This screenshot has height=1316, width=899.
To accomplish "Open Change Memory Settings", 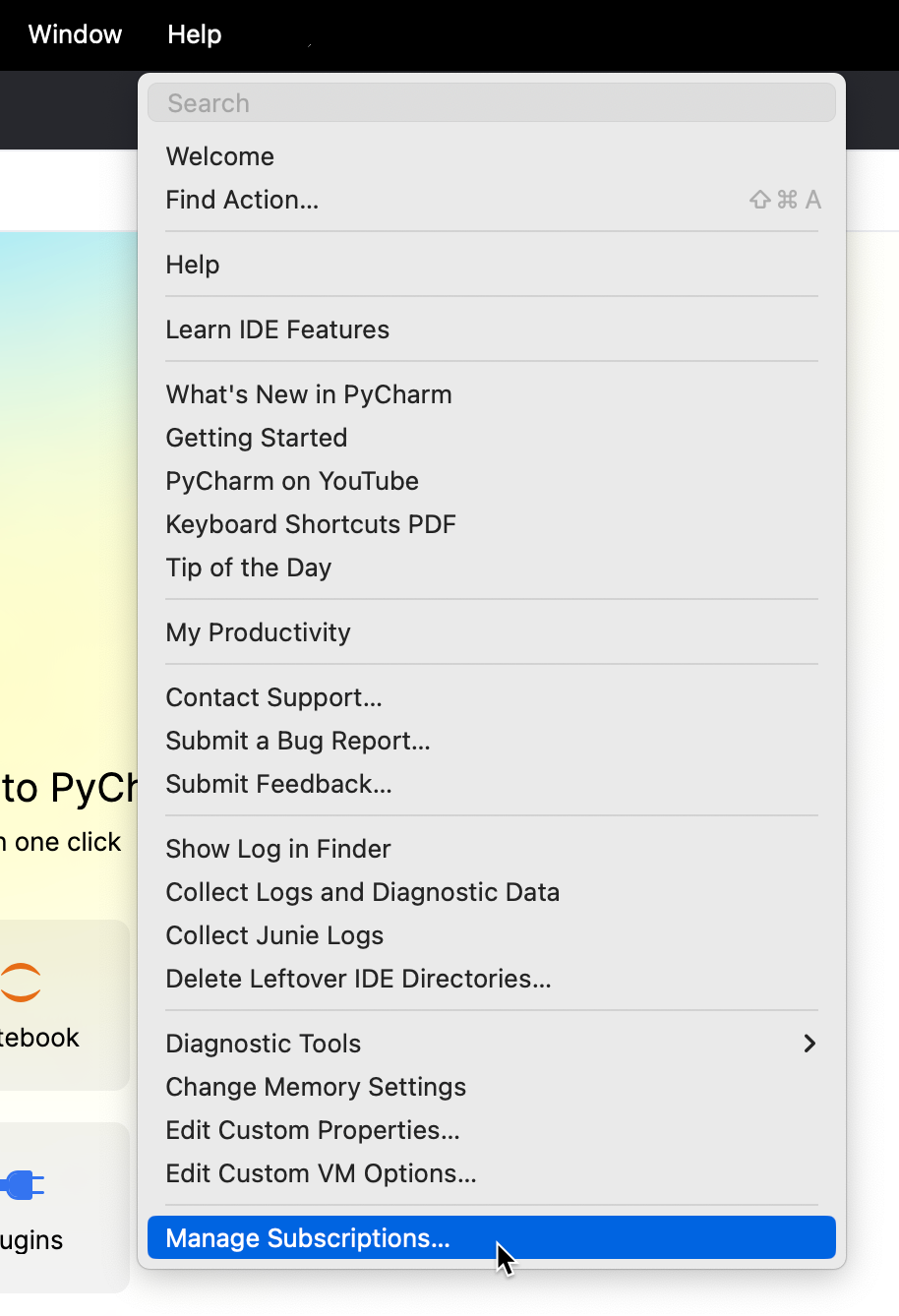I will 316,1087.
